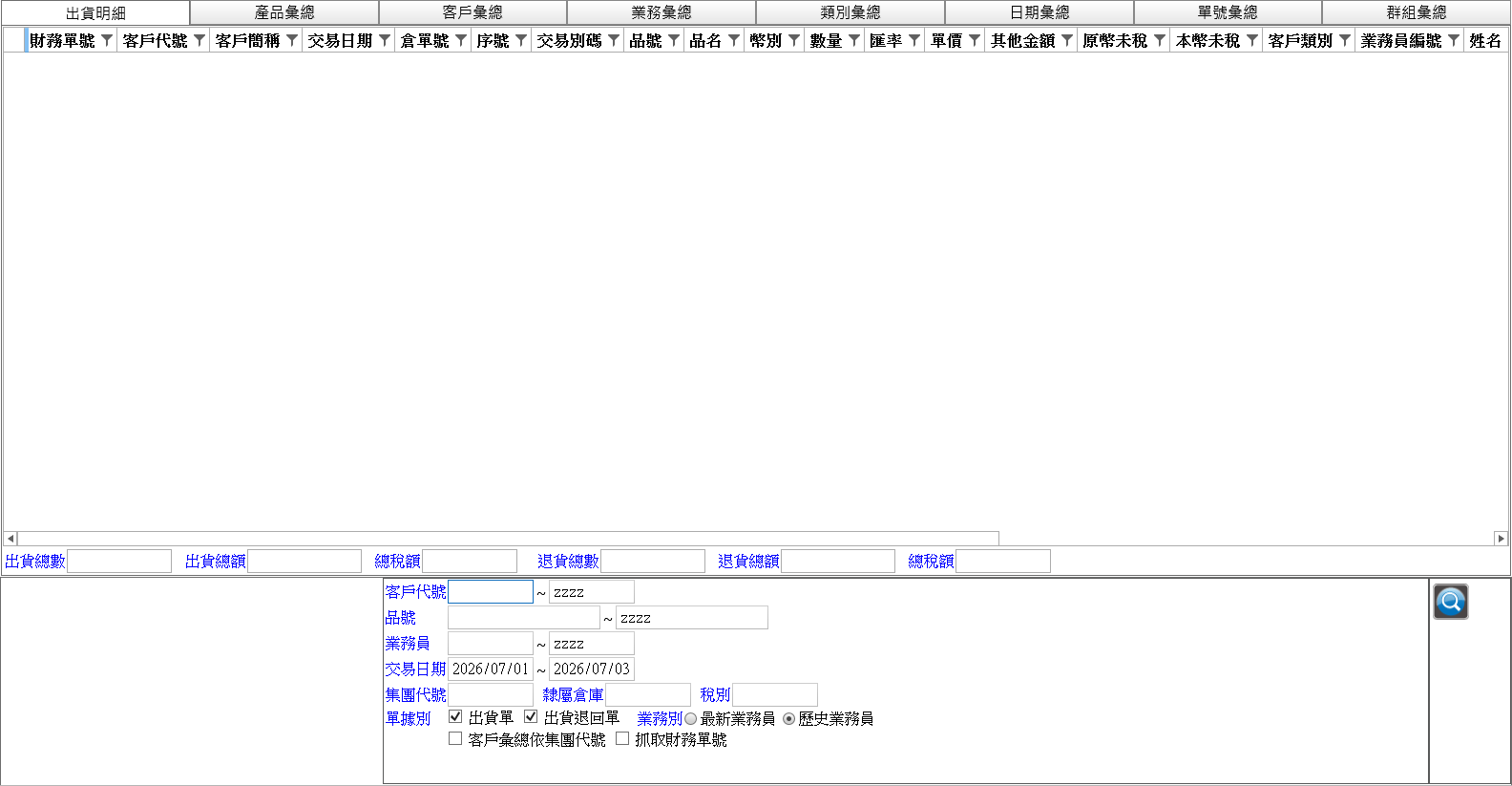Select the 最新業務員 radio option
1512x786 pixels.
[x=690, y=719]
